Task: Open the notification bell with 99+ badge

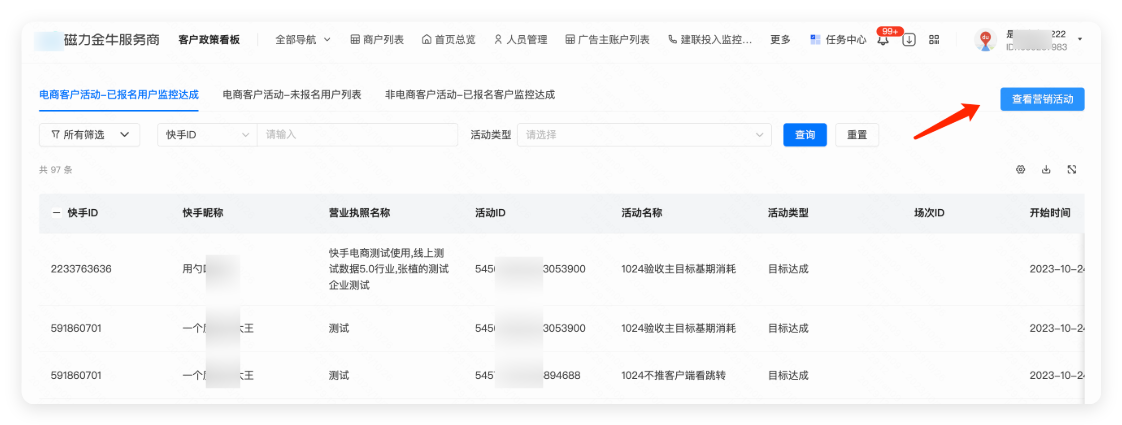Action: coord(884,41)
